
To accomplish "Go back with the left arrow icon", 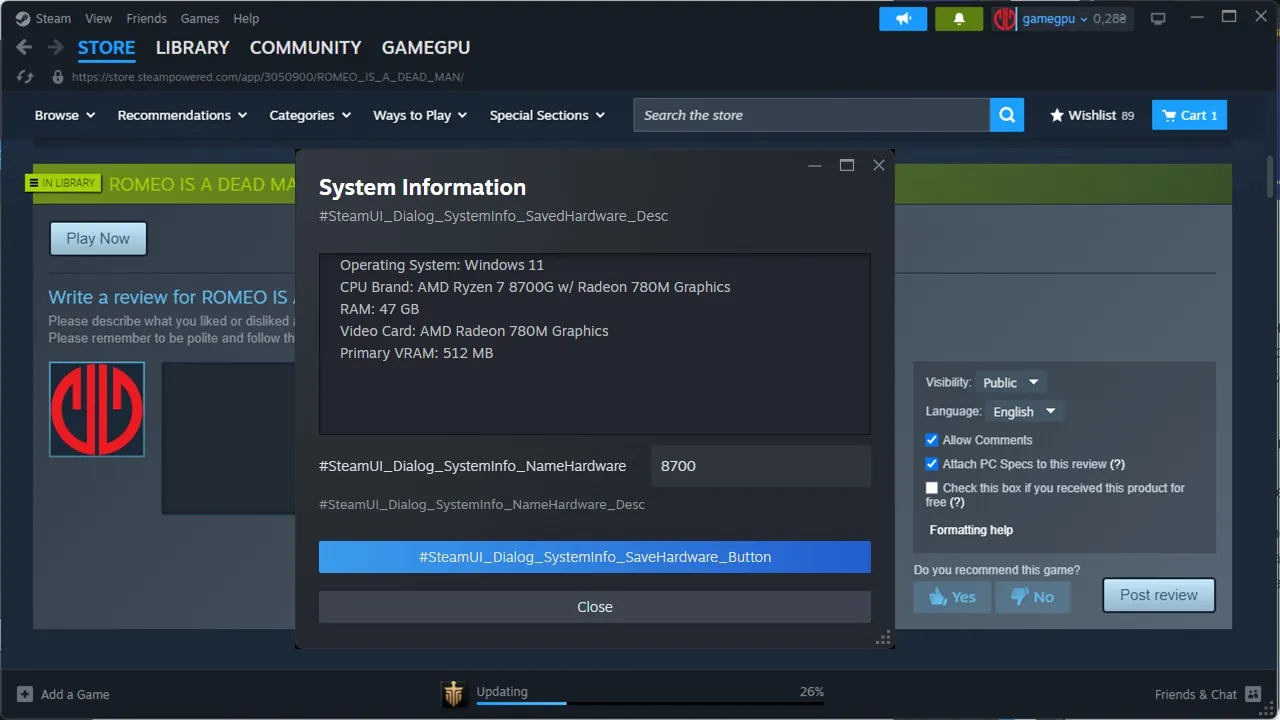I will click(24, 47).
